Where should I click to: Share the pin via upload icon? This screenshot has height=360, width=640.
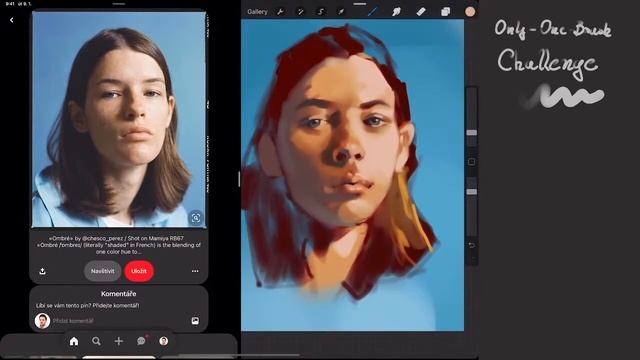pyautogui.click(x=42, y=271)
